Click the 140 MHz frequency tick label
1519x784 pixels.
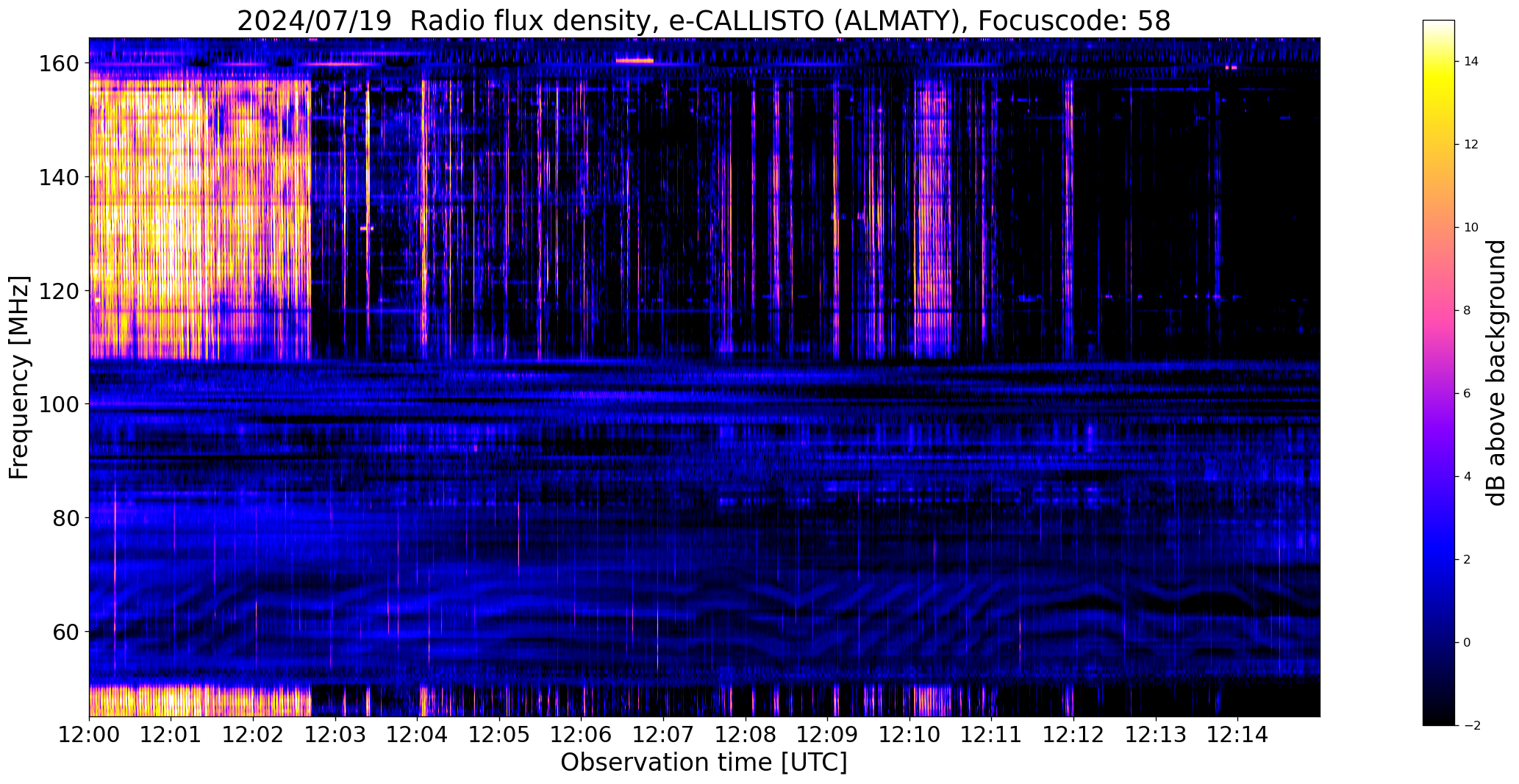59,178
